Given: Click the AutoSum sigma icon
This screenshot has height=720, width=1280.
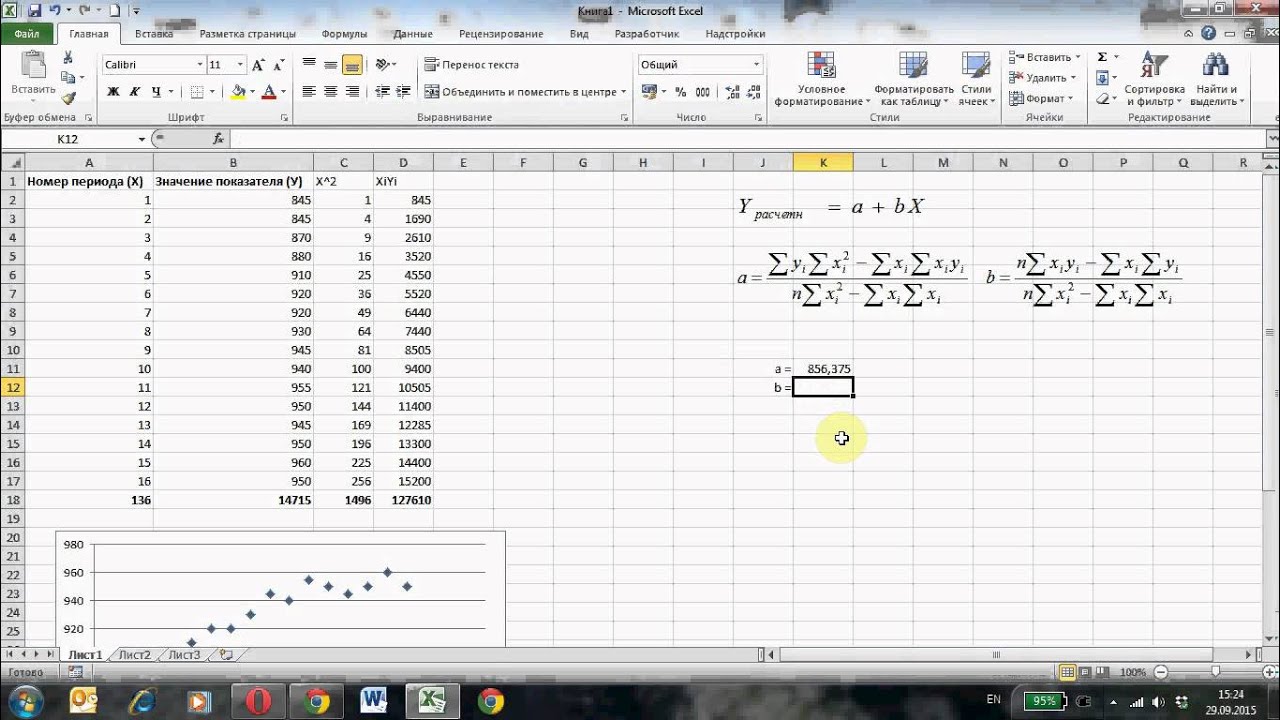Looking at the screenshot, I should [x=1102, y=58].
